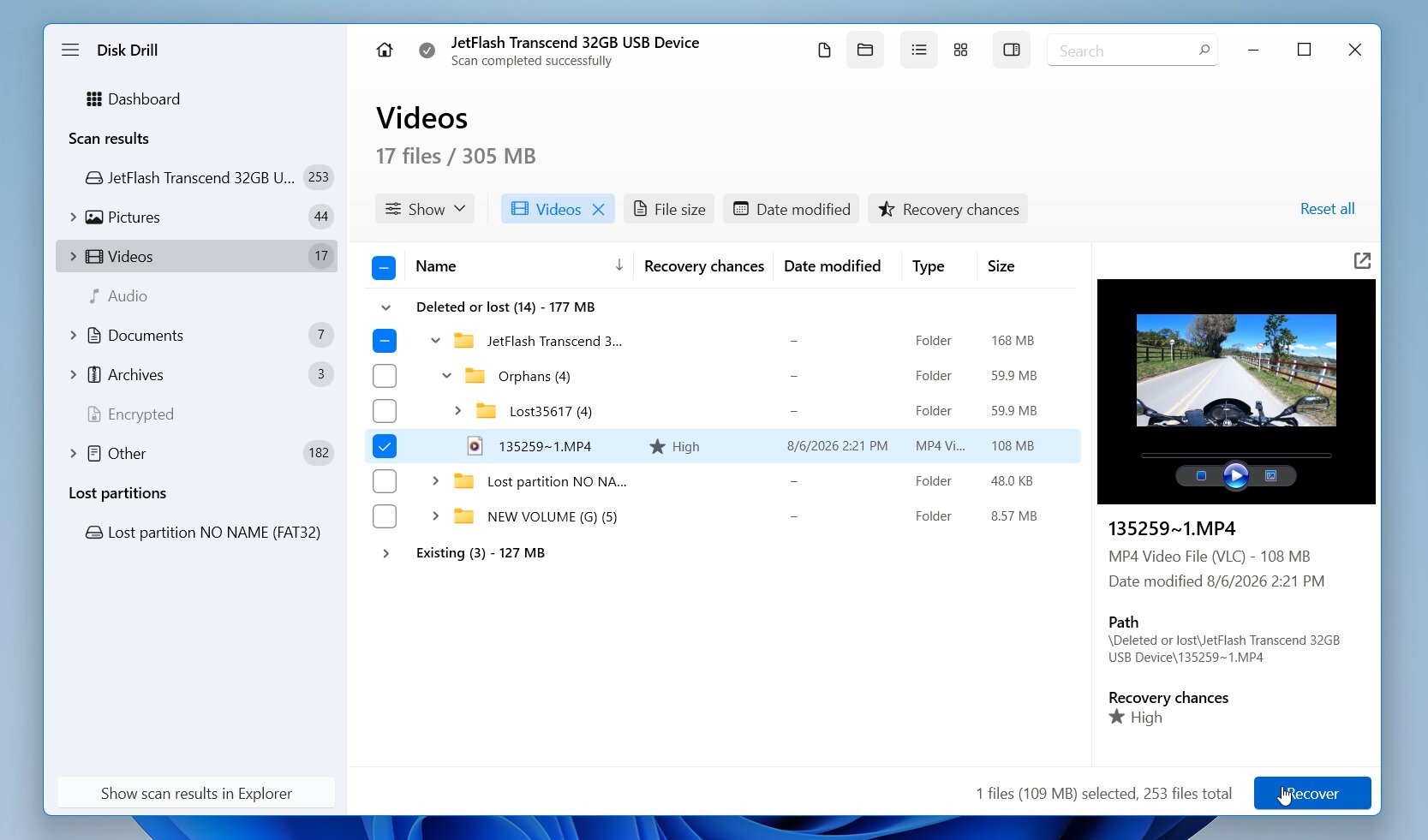The width and height of the screenshot is (1428, 840).
Task: Toggle the preview panel icon
Action: pos(1012,50)
